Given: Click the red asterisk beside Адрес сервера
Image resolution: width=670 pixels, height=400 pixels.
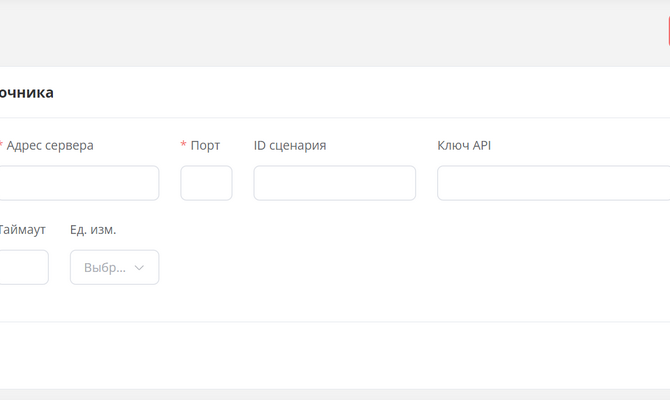Looking at the screenshot, I should tap(1, 145).
